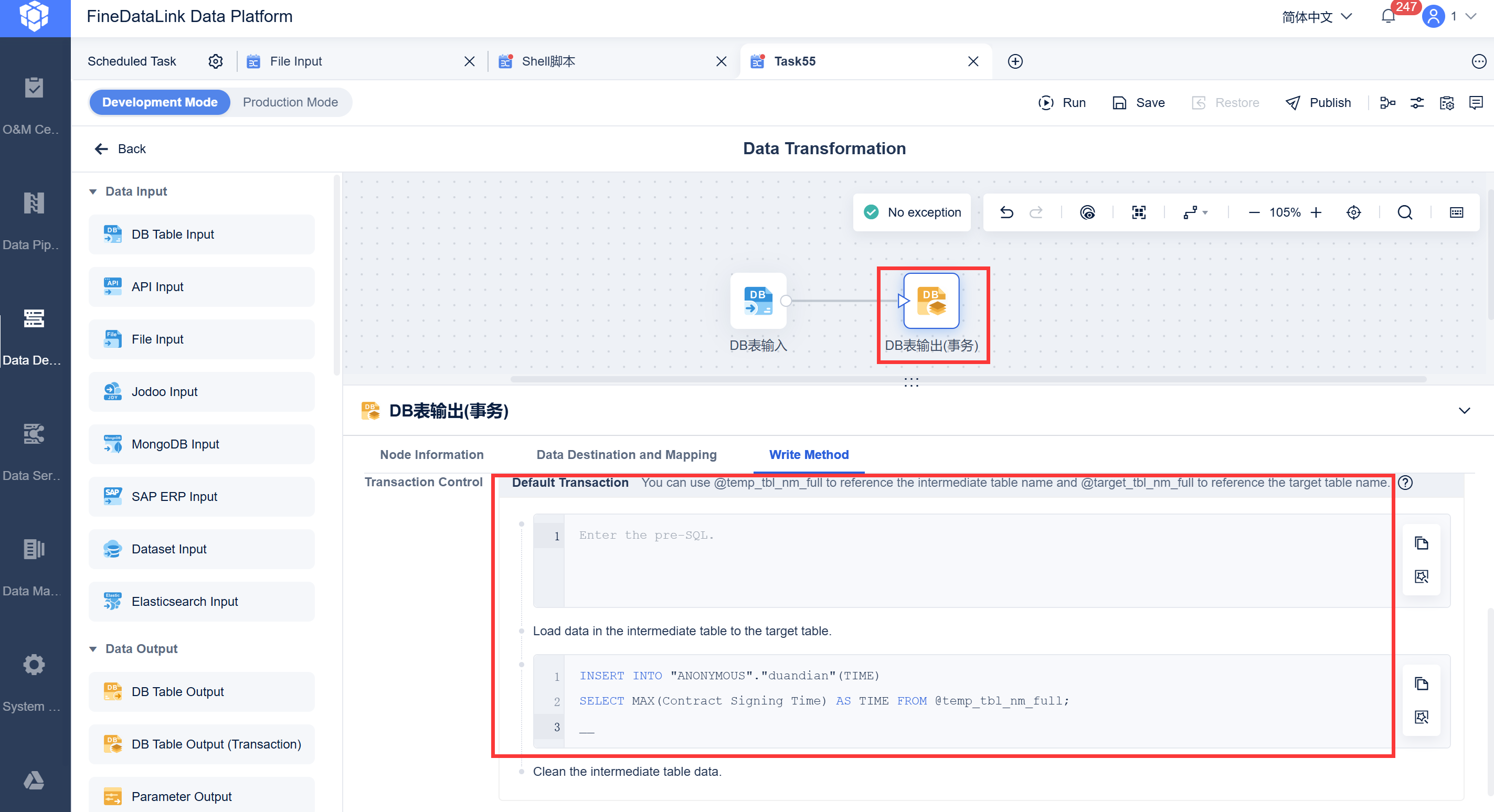
Task: Switch to the Shell脚本 tab
Action: 549,61
